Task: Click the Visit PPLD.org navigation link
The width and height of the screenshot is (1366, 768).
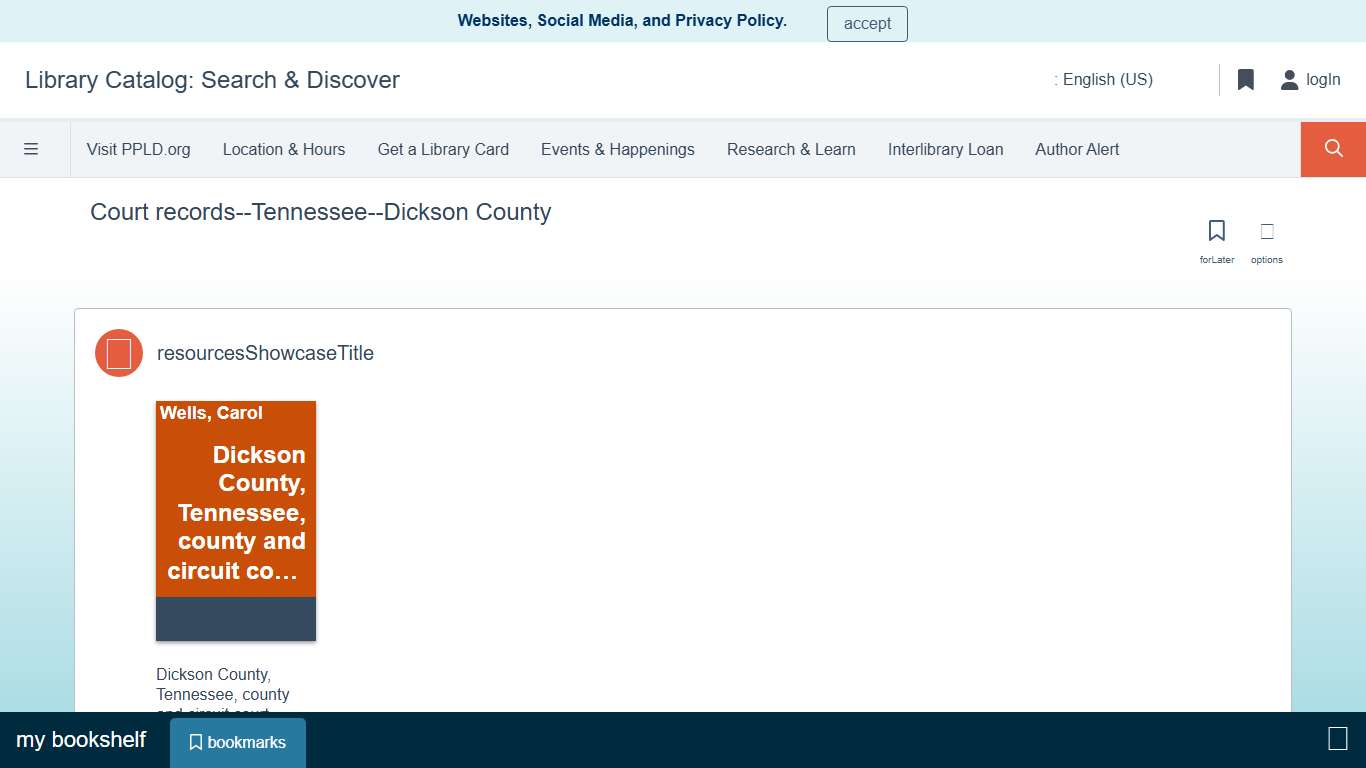Action: click(138, 149)
